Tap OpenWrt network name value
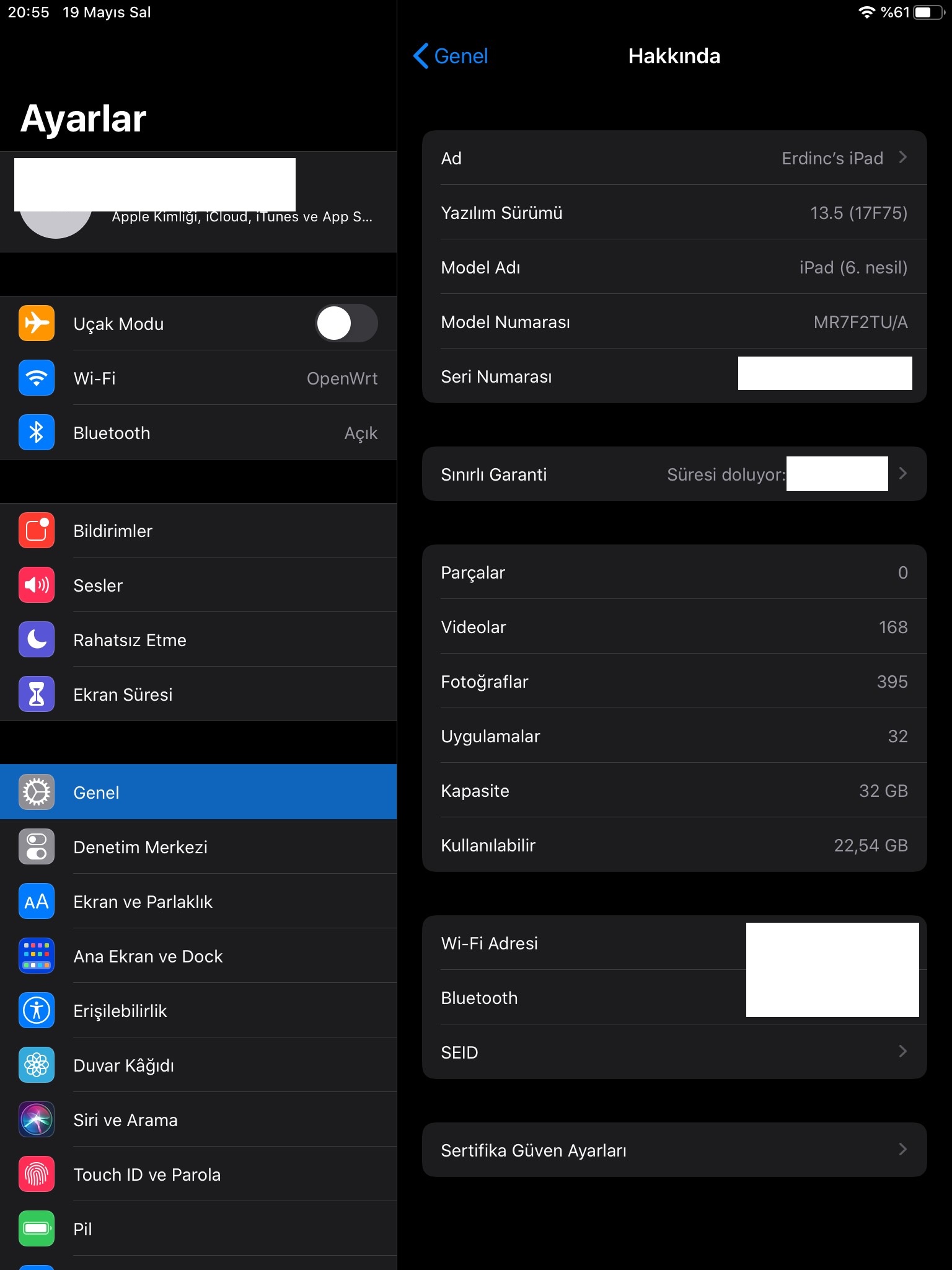Image resolution: width=952 pixels, height=1270 pixels. pos(342,378)
